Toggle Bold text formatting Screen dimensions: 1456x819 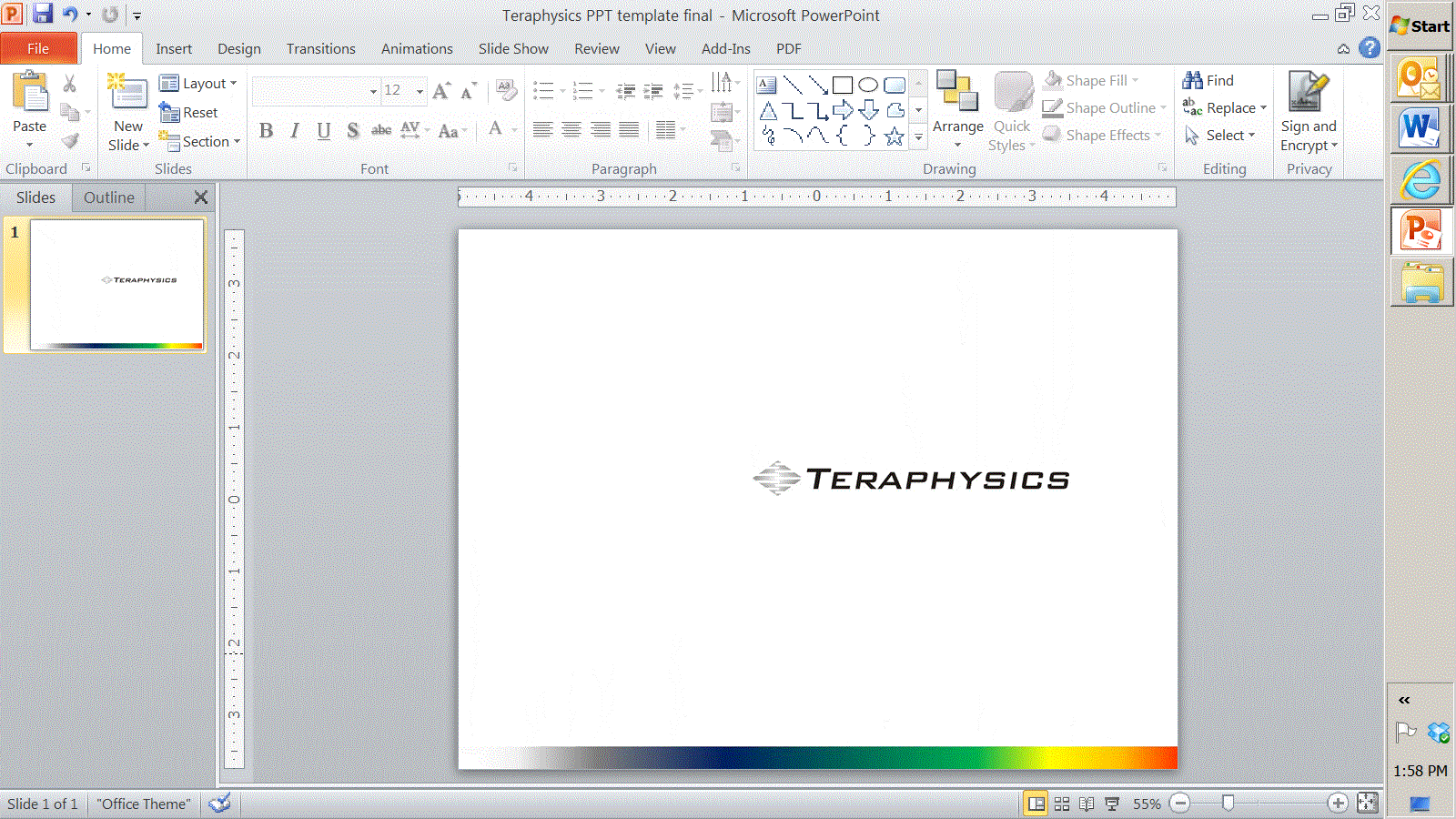pos(266,131)
